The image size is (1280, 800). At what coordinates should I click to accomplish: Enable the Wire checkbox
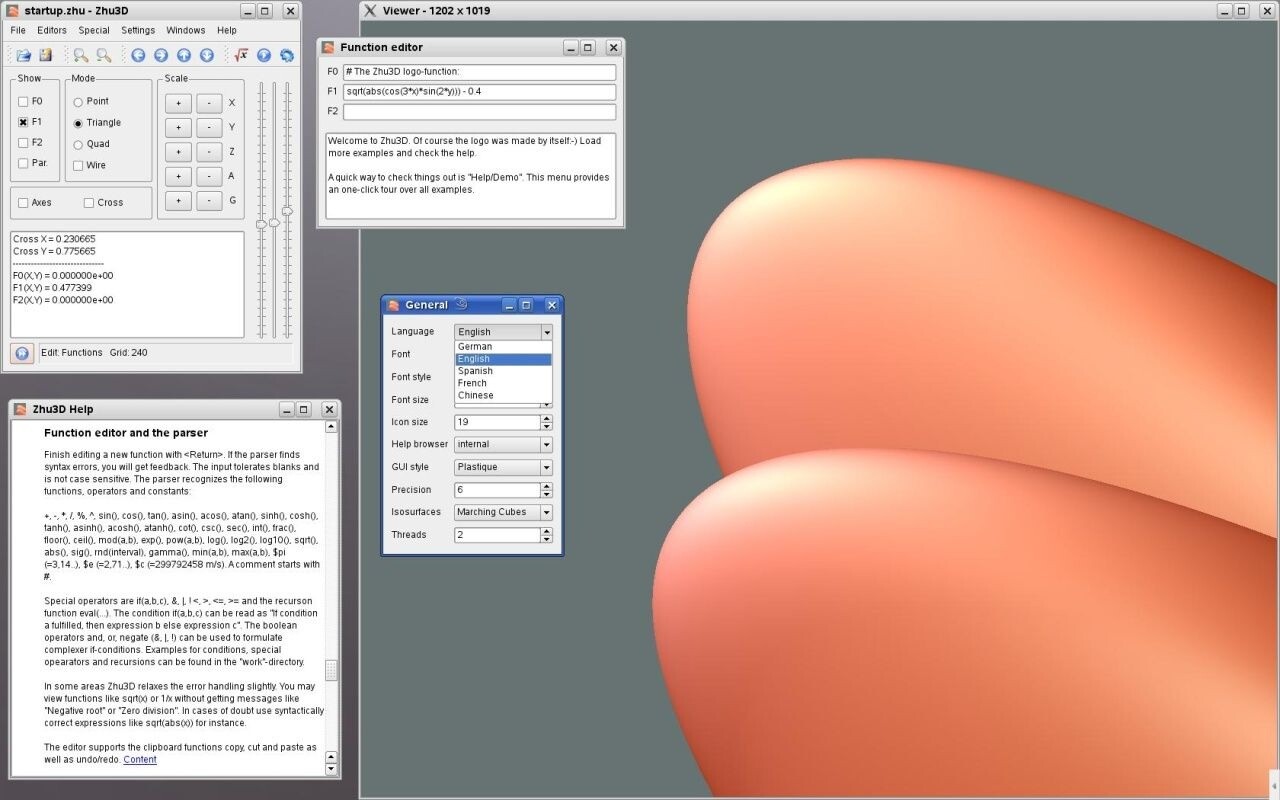(78, 166)
